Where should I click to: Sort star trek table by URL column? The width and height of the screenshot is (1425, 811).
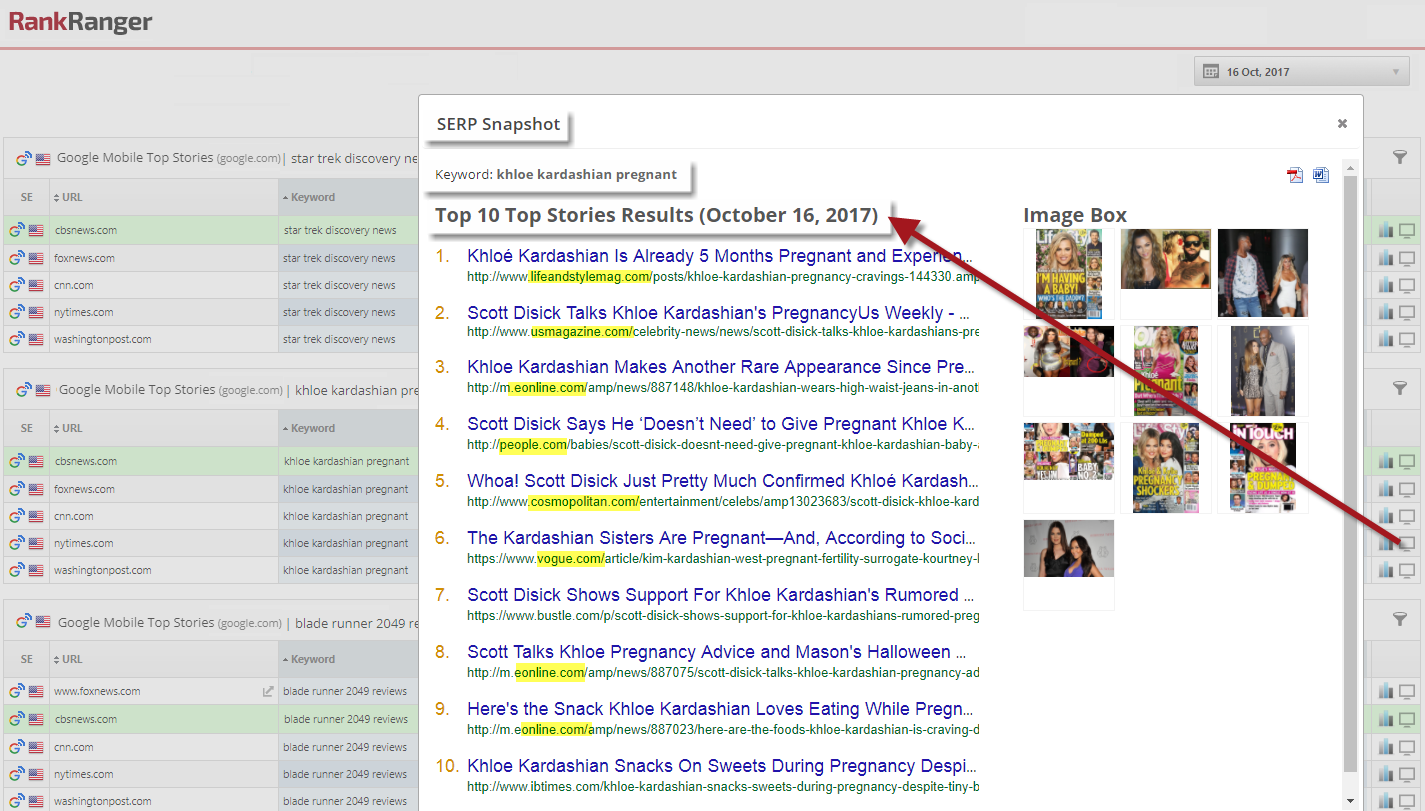pyautogui.click(x=72, y=197)
